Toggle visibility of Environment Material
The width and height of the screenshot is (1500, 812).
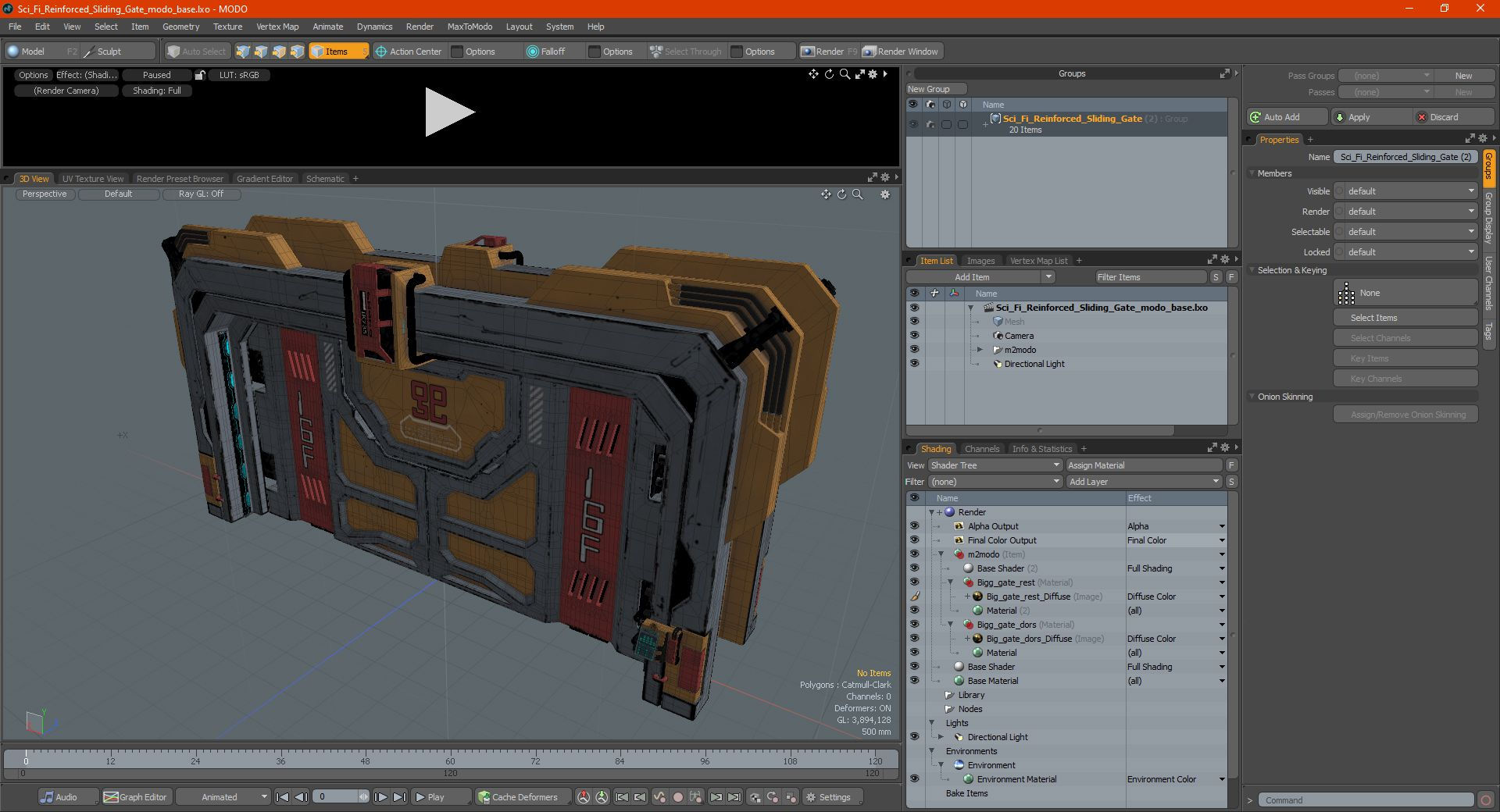914,779
